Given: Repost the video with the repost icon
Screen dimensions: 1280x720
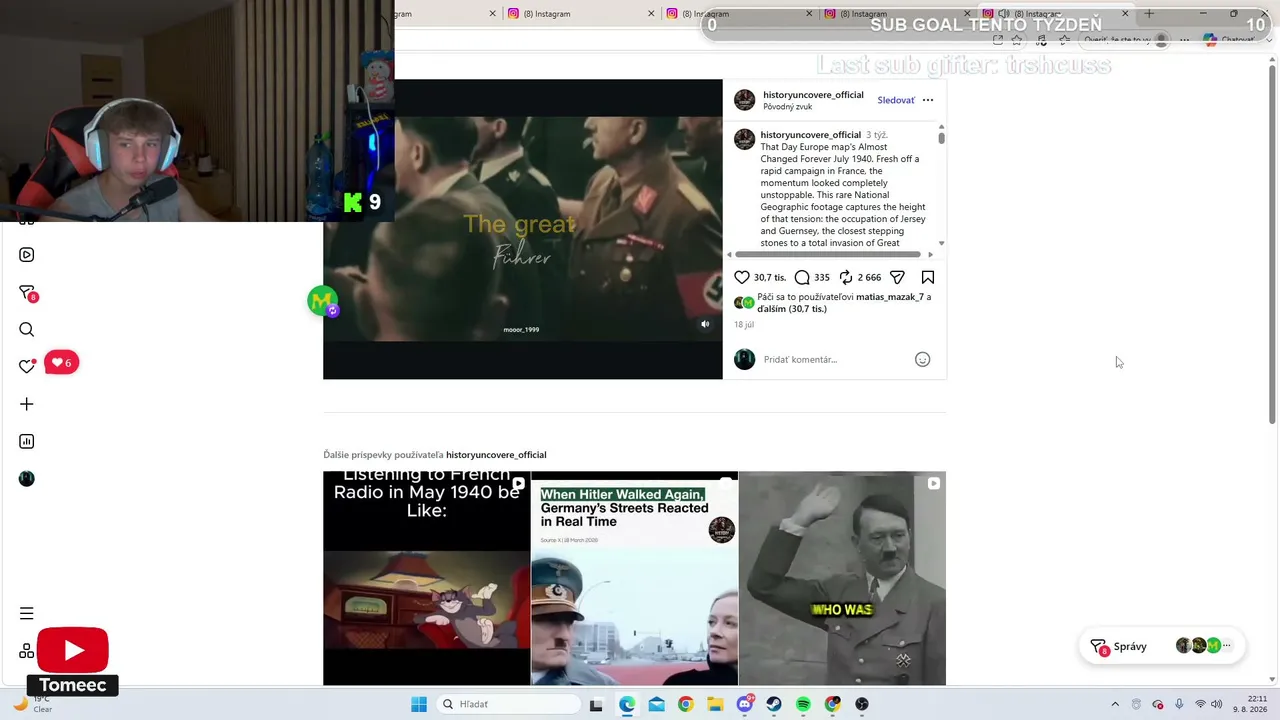Looking at the screenshot, I should [846, 277].
